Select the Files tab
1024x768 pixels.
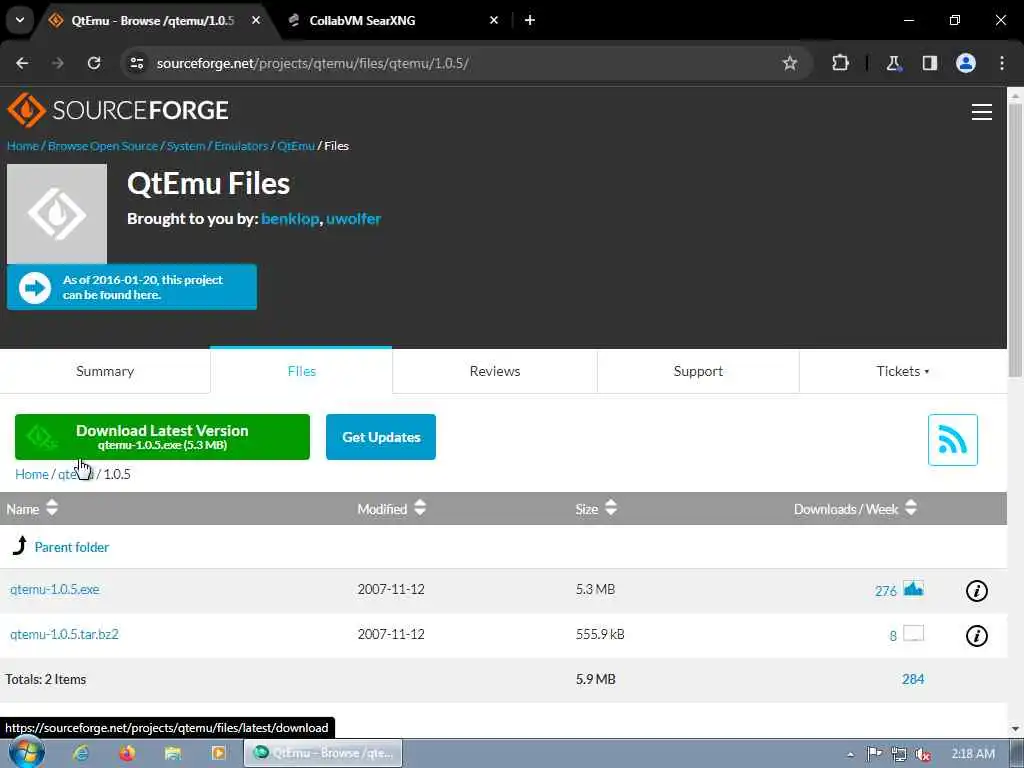301,371
